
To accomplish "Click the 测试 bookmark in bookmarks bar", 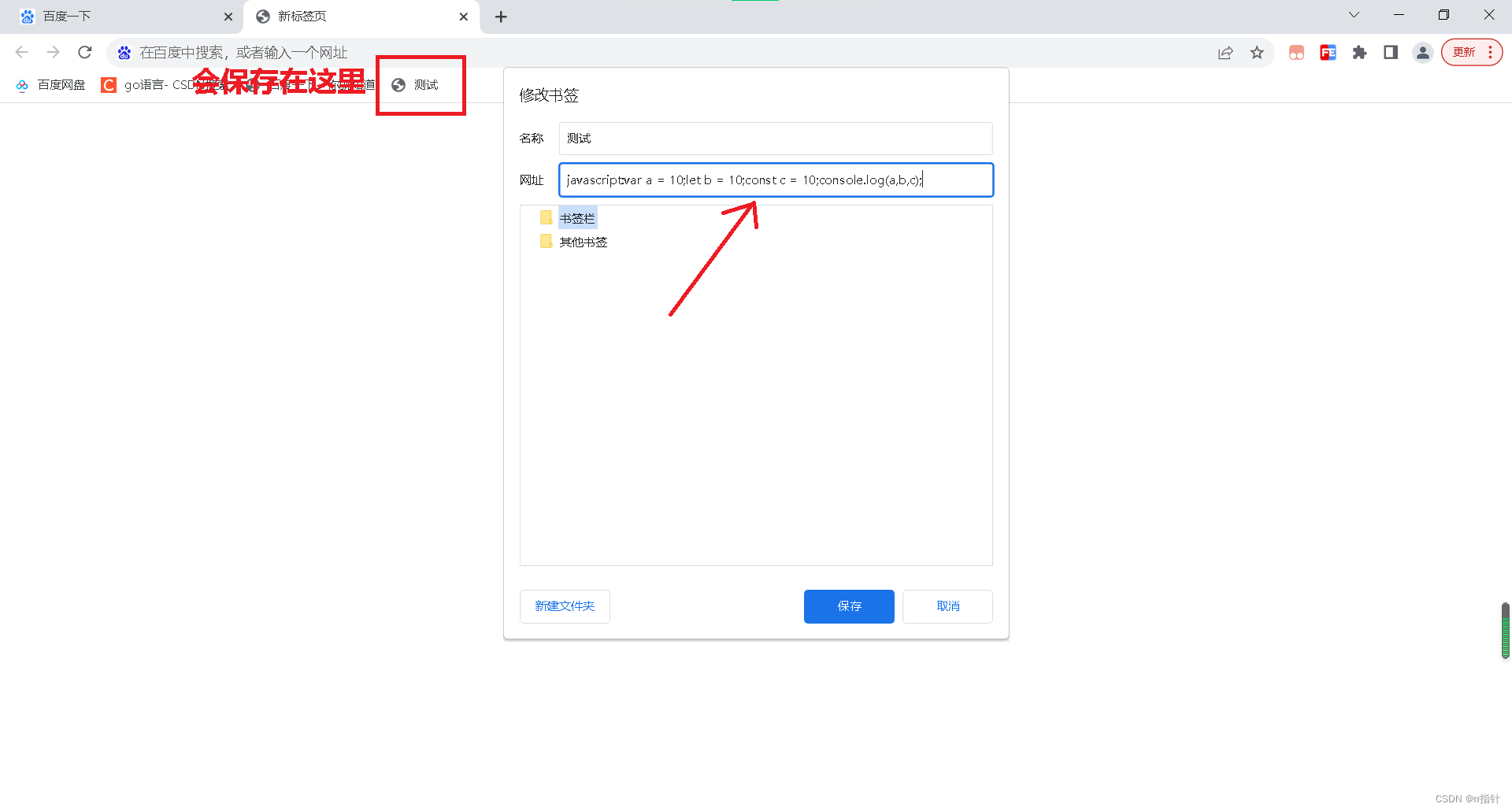I will pyautogui.click(x=416, y=85).
